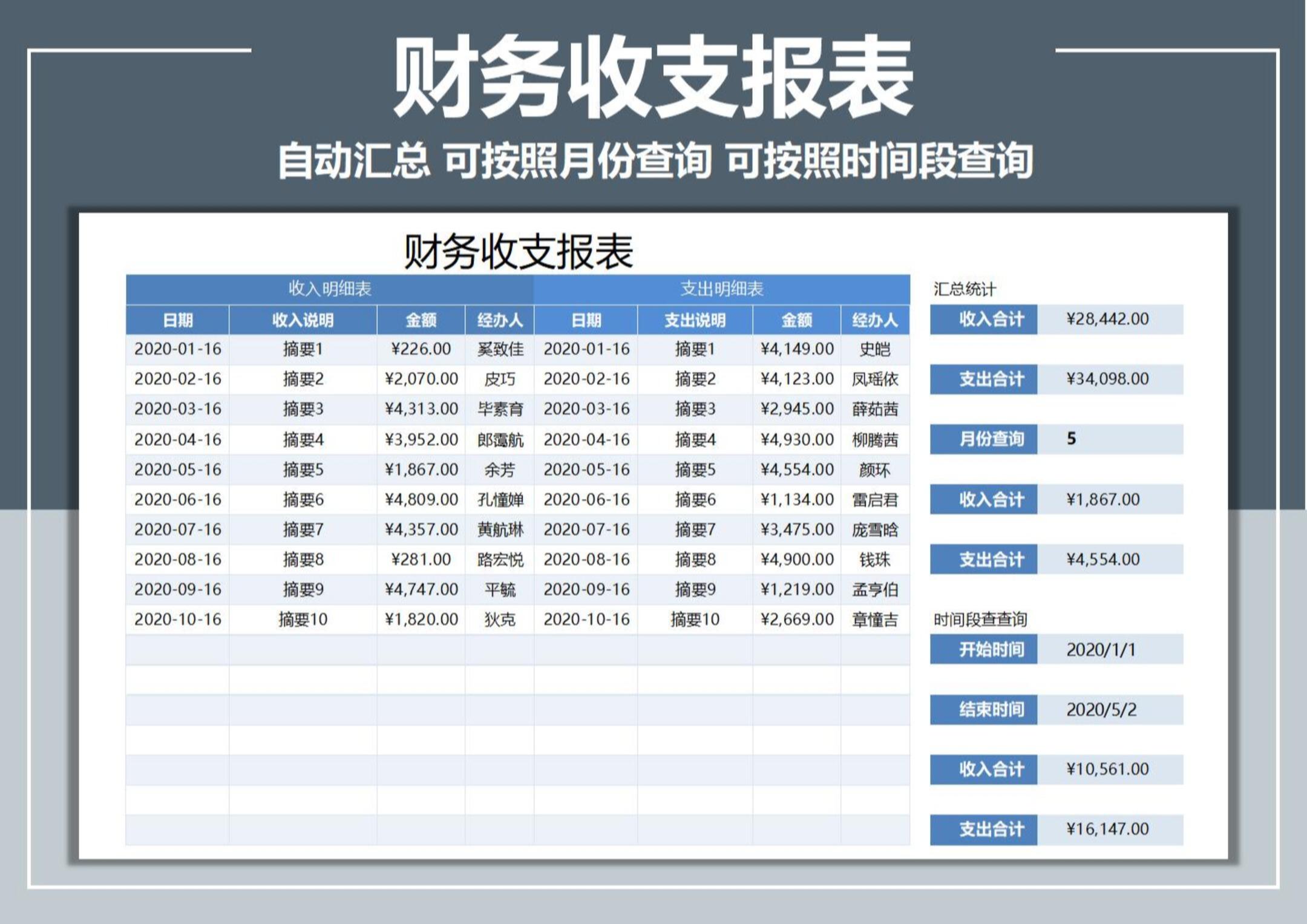Select handler name 奚致佳
Viewport: 1307px width, 924px height.
pyautogui.click(x=500, y=349)
